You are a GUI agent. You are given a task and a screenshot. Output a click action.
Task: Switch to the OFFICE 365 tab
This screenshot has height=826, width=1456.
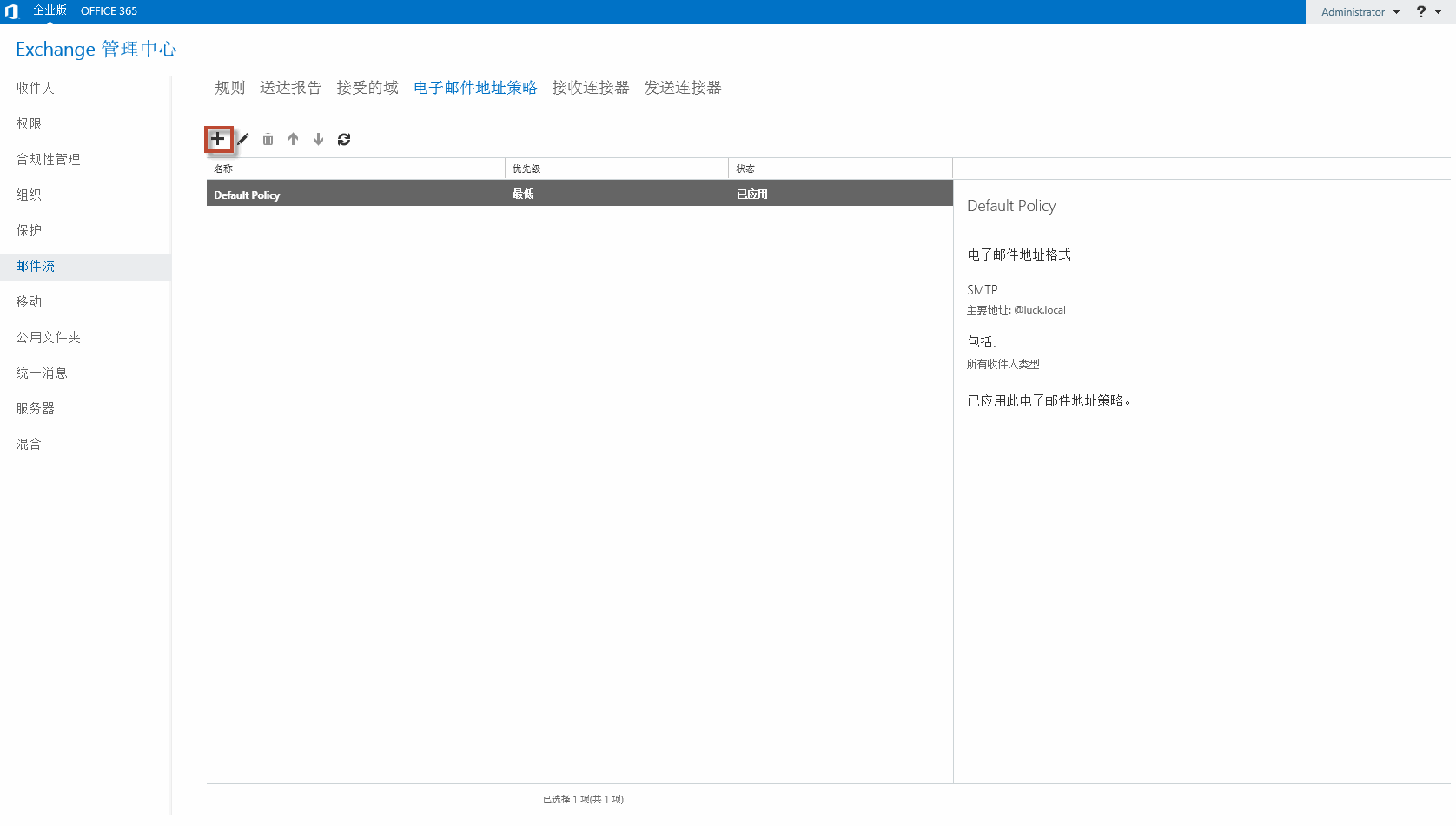(x=109, y=11)
